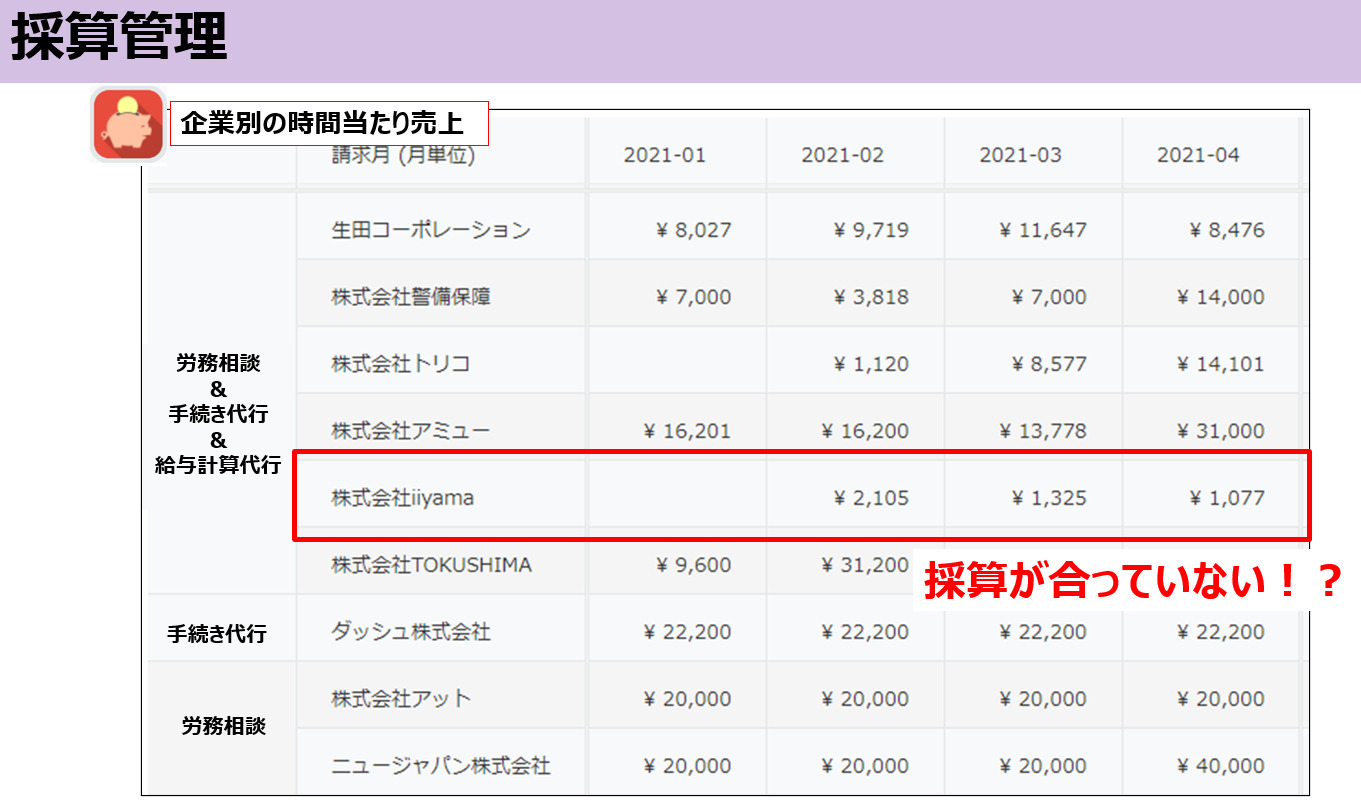This screenshot has width=1361, height=802.
Task: Click 株式会社アット's 2021-01 value ¥ 20,000
Action: [688, 699]
